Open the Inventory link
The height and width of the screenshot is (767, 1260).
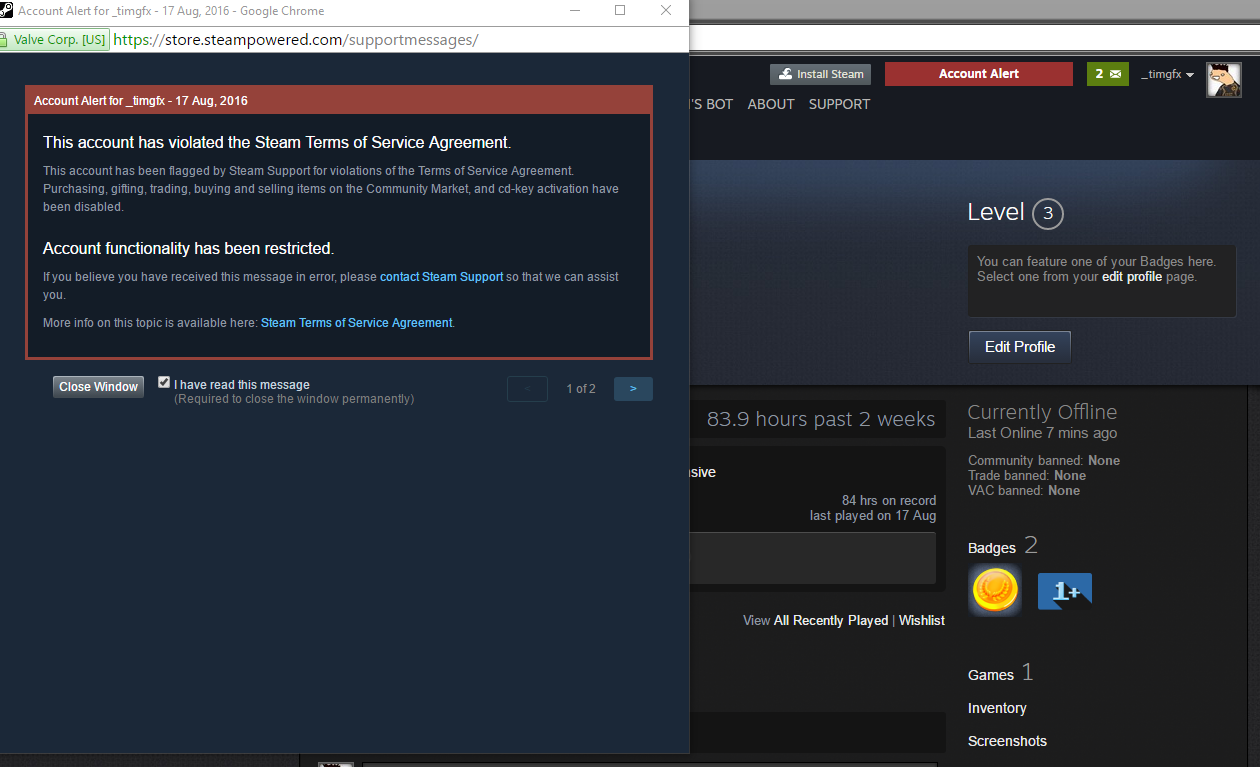click(997, 708)
